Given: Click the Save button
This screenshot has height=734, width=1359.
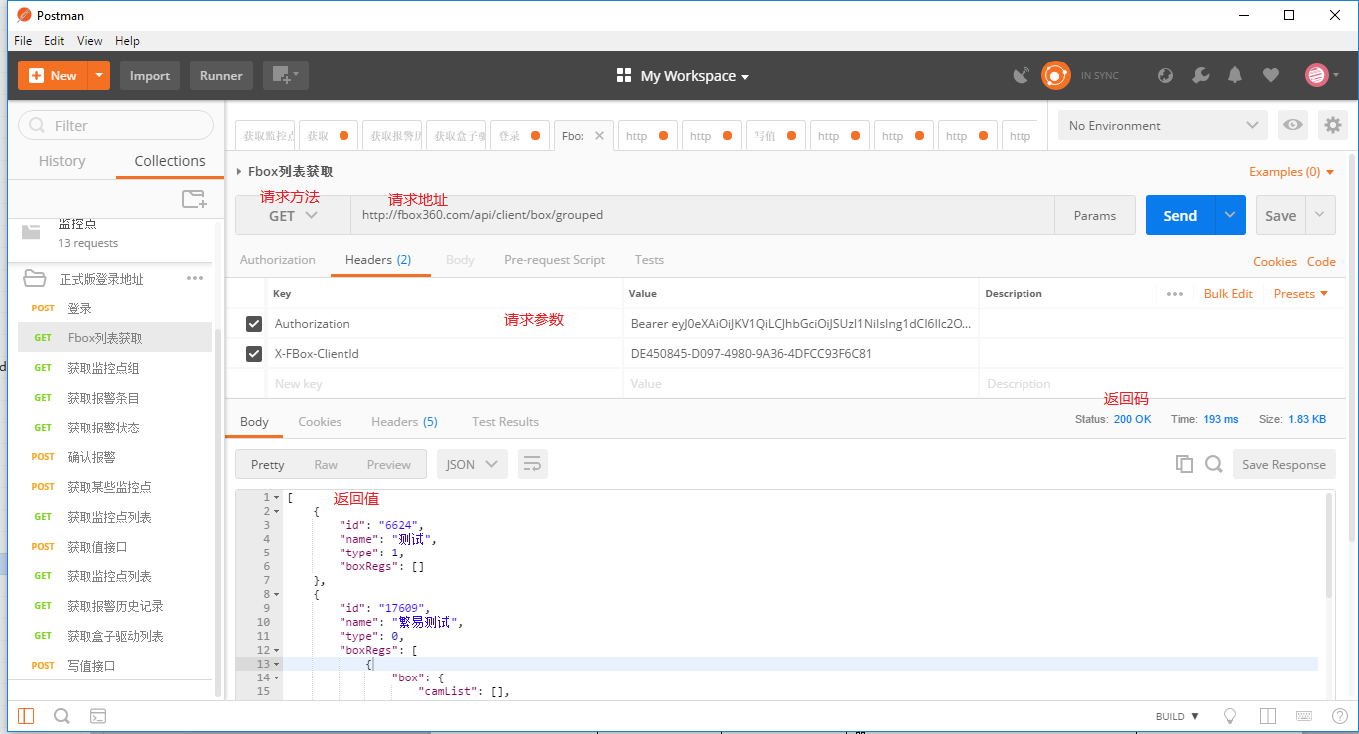Looking at the screenshot, I should (1280, 215).
